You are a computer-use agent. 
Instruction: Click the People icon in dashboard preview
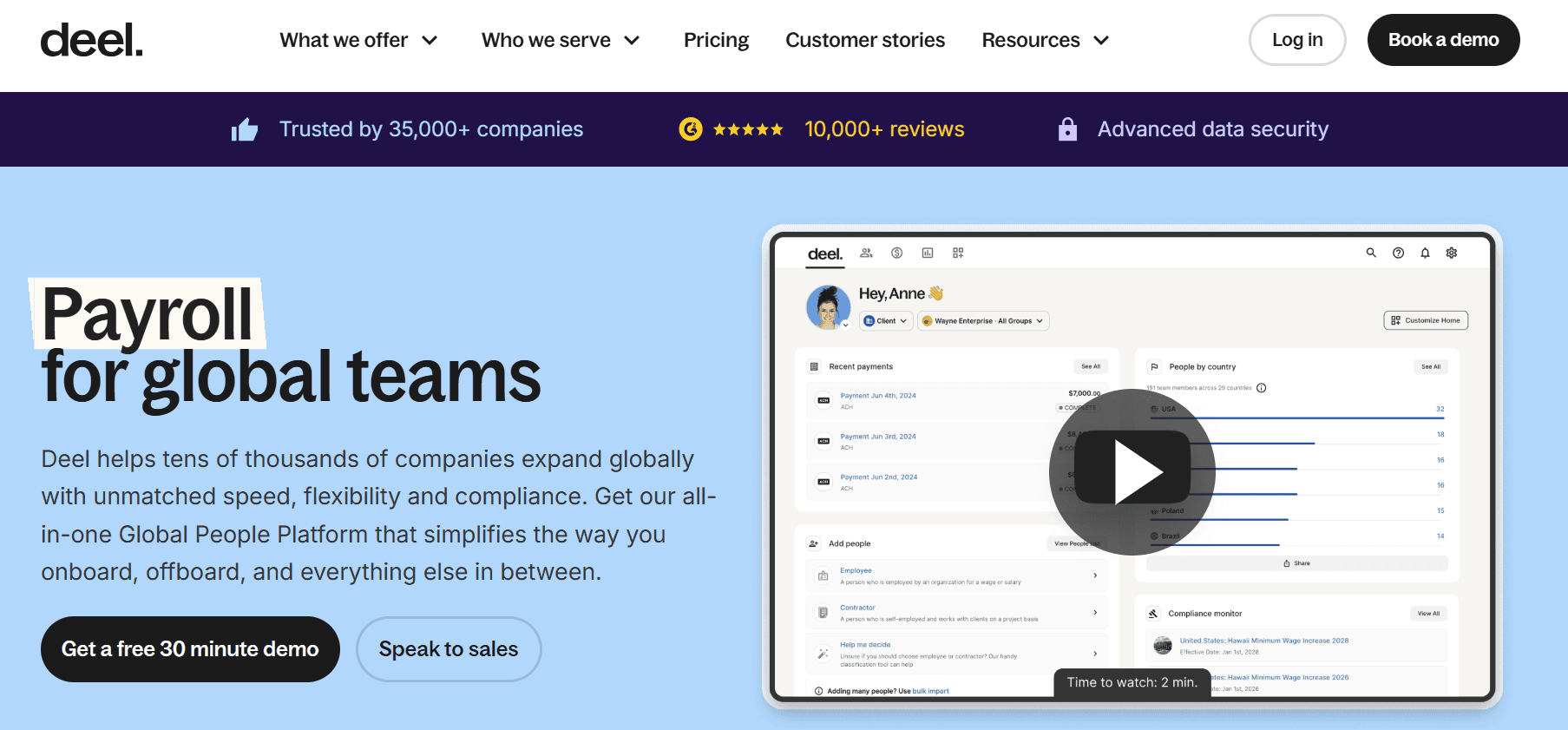pos(866,253)
